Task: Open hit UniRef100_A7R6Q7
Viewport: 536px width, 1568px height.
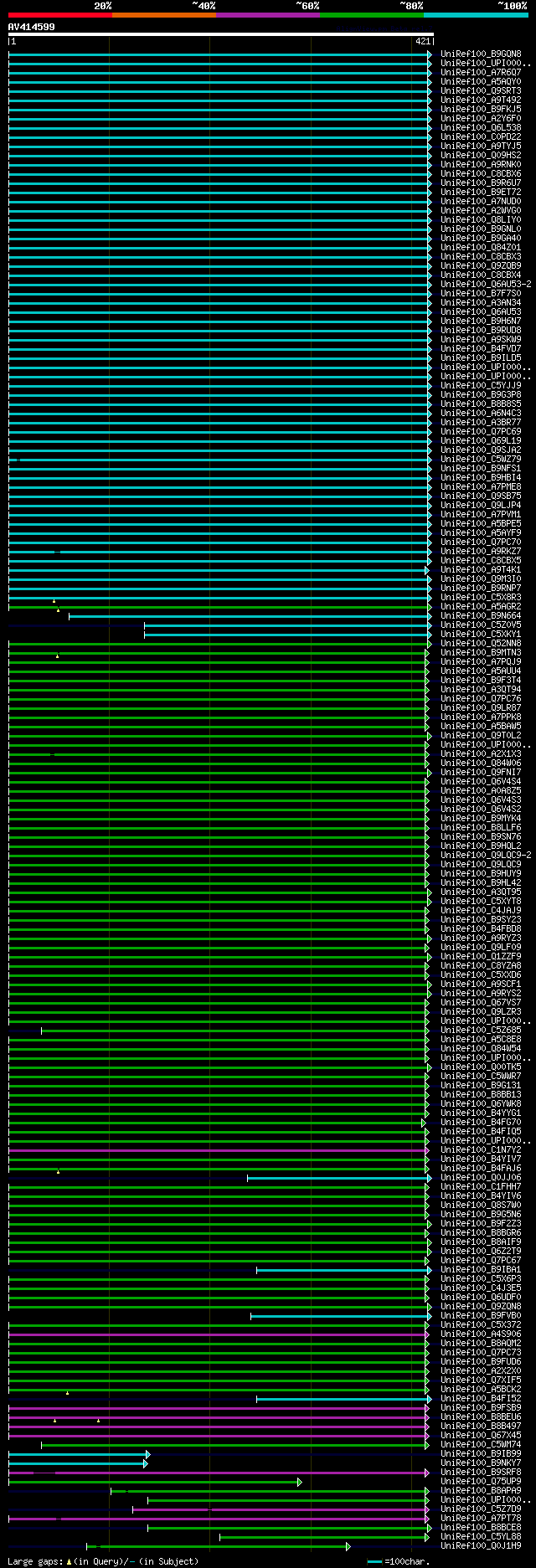Action: [481, 73]
